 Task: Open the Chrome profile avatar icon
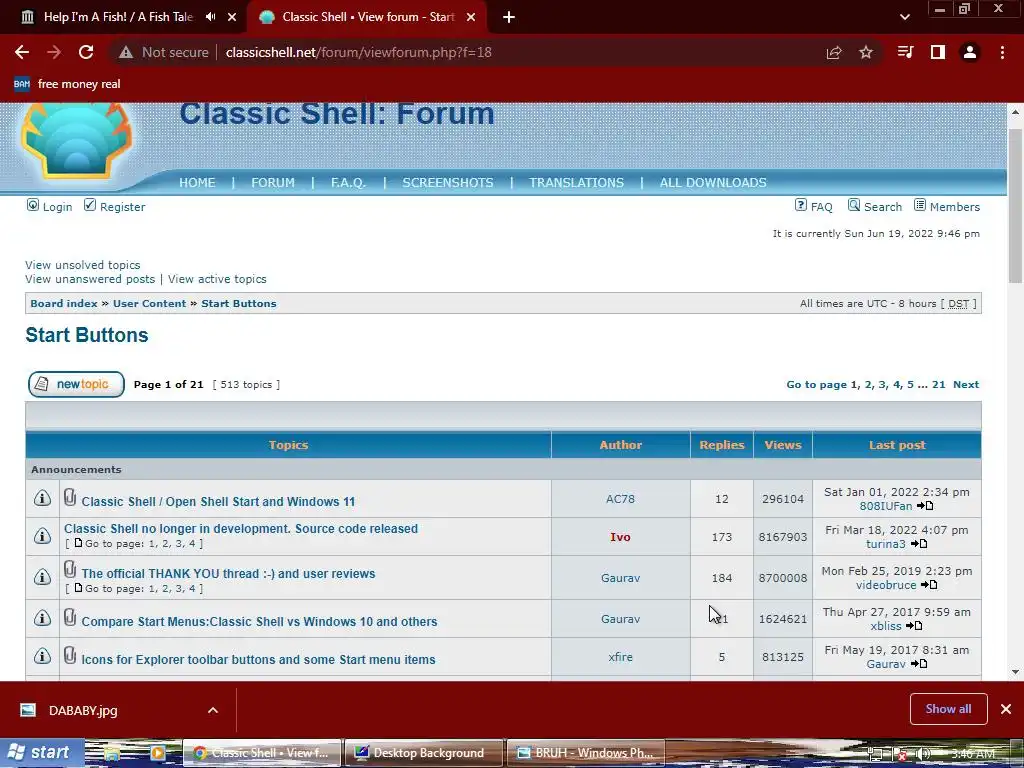click(970, 52)
